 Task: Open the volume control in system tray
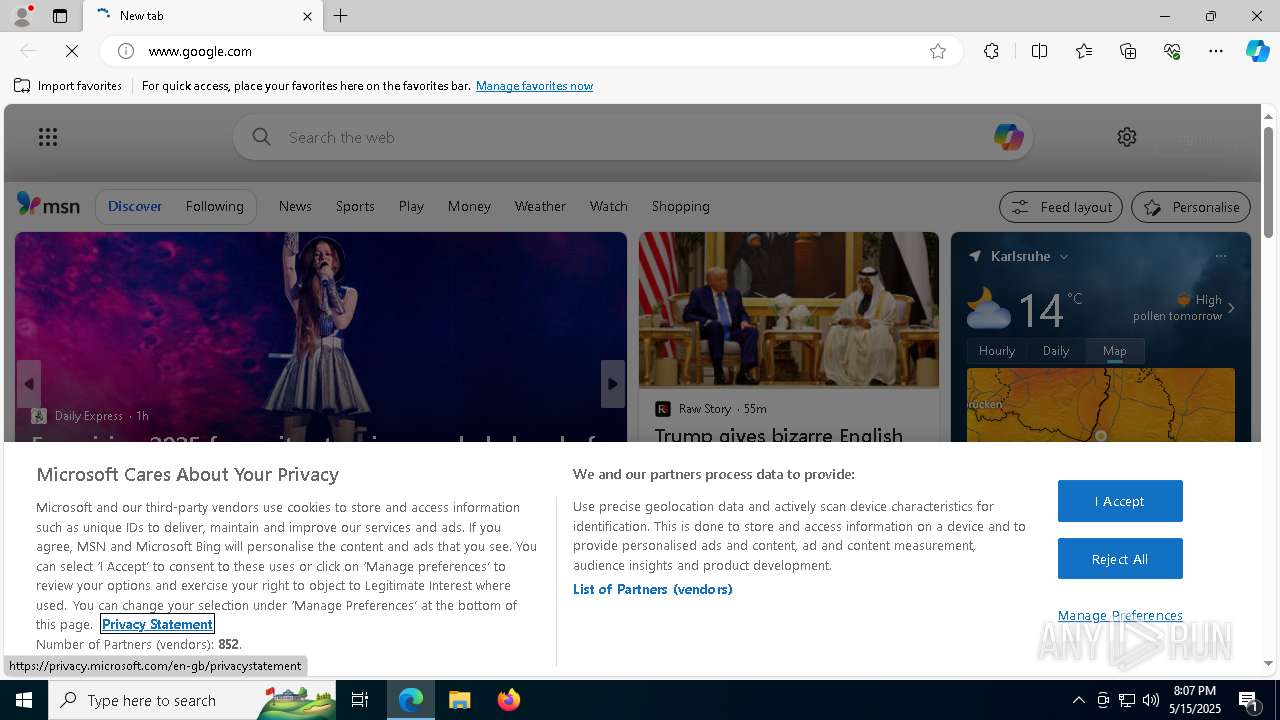pyautogui.click(x=1151, y=700)
